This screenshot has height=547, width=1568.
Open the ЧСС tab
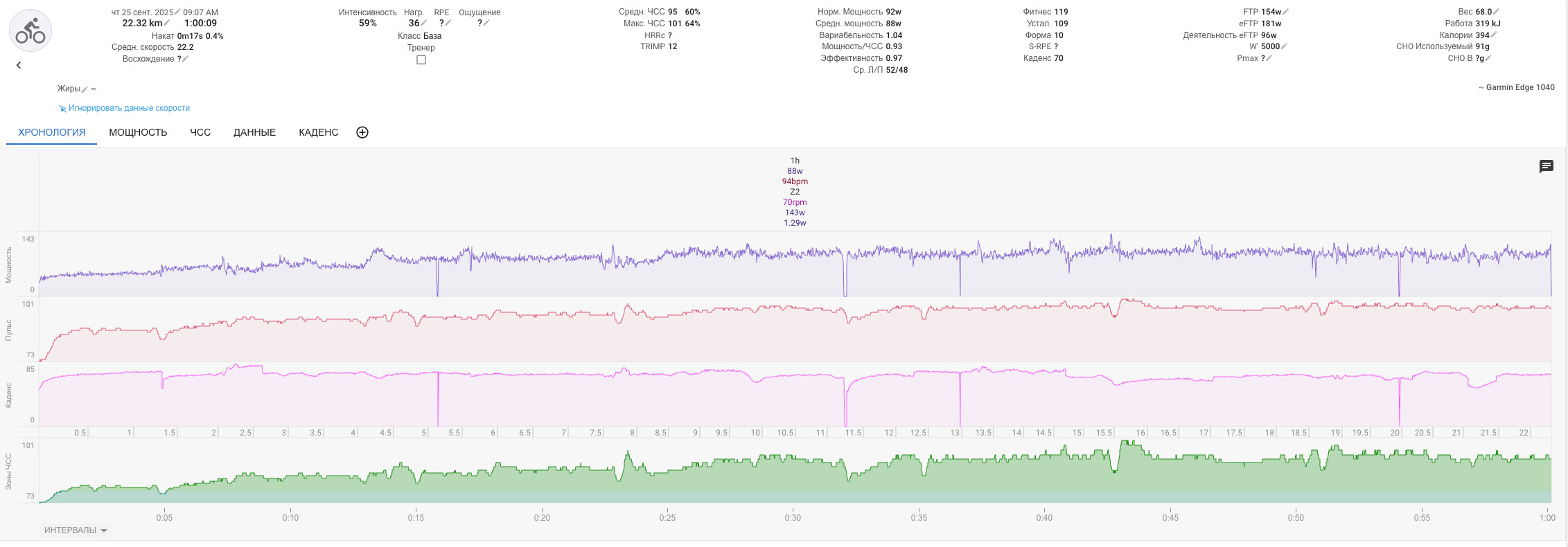[200, 132]
